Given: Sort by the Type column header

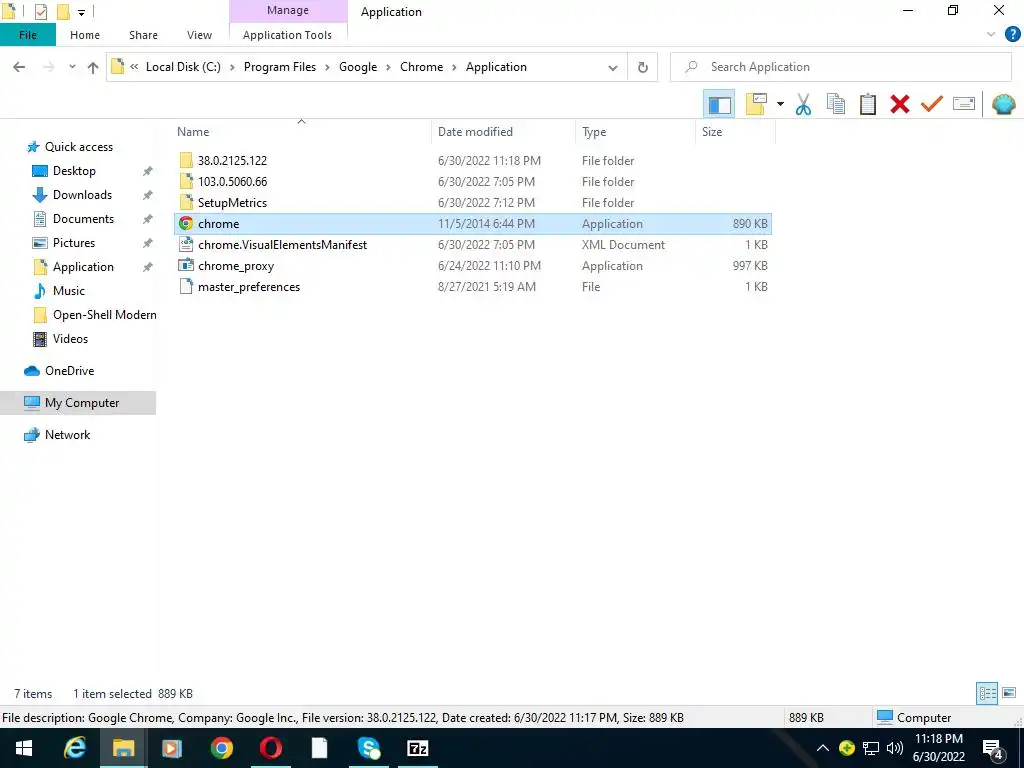Looking at the screenshot, I should [x=635, y=132].
